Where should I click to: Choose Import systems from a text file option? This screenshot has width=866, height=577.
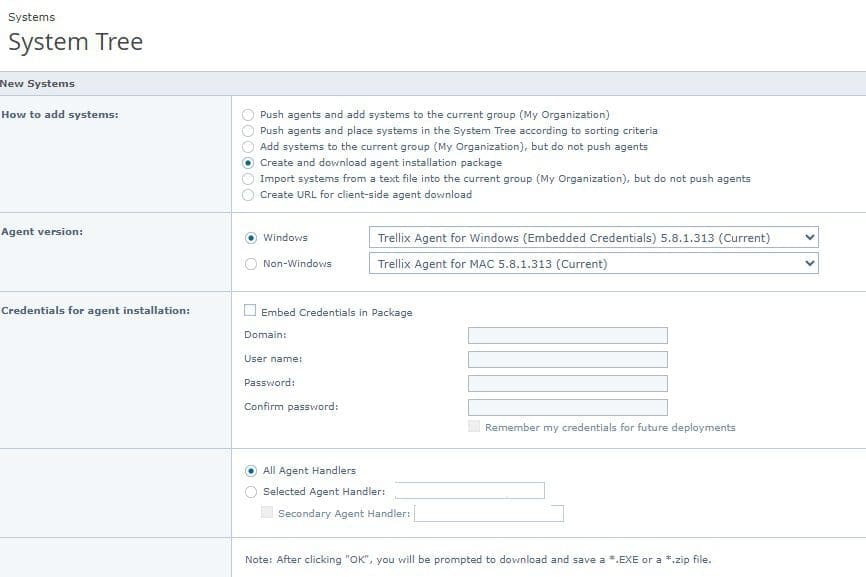coord(248,179)
